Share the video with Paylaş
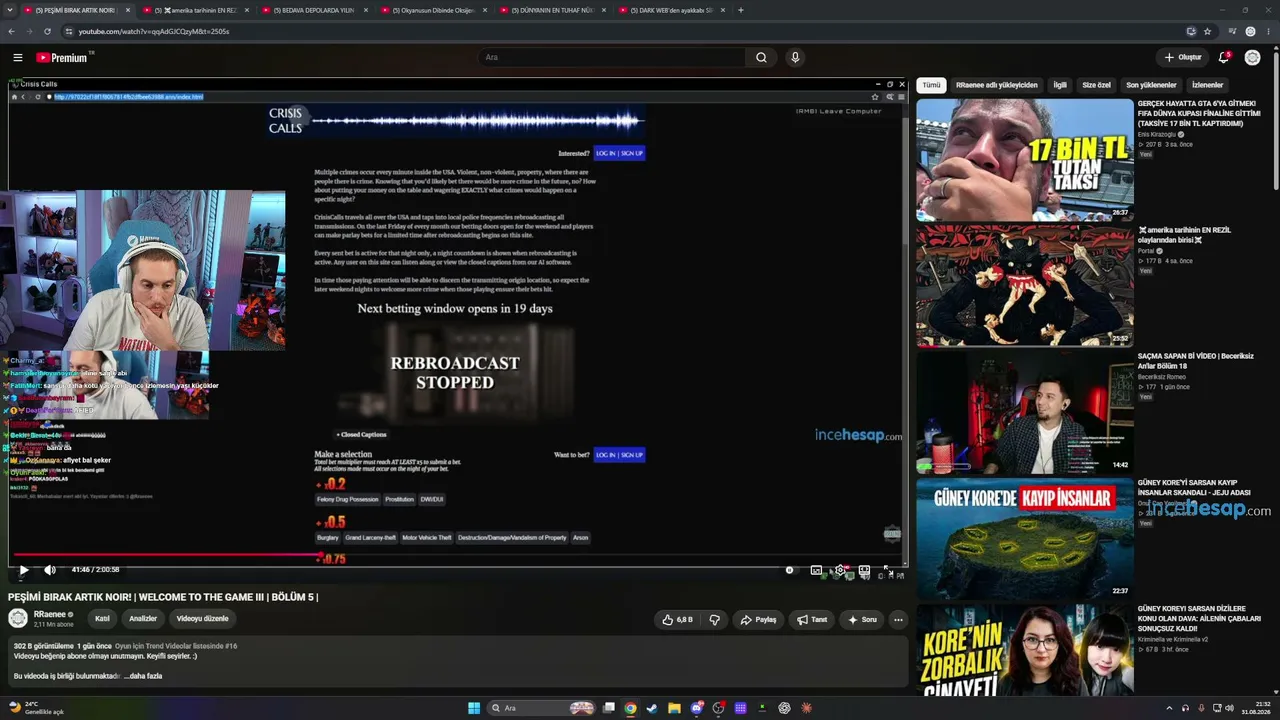This screenshot has width=1280, height=720. (758, 620)
